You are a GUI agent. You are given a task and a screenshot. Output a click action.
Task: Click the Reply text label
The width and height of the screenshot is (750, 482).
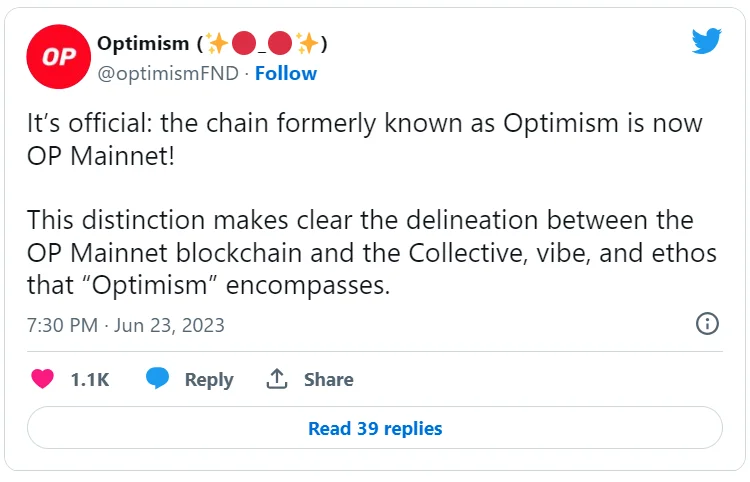pos(209,380)
